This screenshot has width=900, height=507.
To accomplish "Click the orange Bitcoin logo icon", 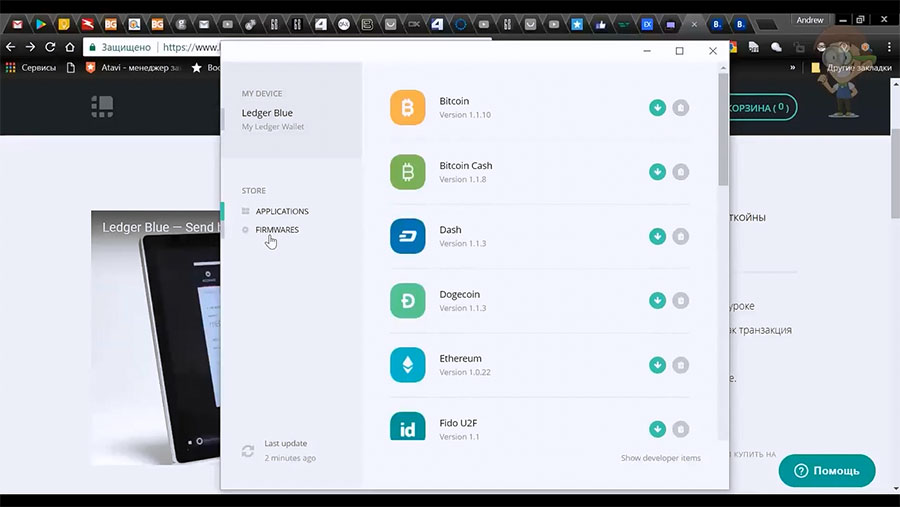I will (x=408, y=107).
